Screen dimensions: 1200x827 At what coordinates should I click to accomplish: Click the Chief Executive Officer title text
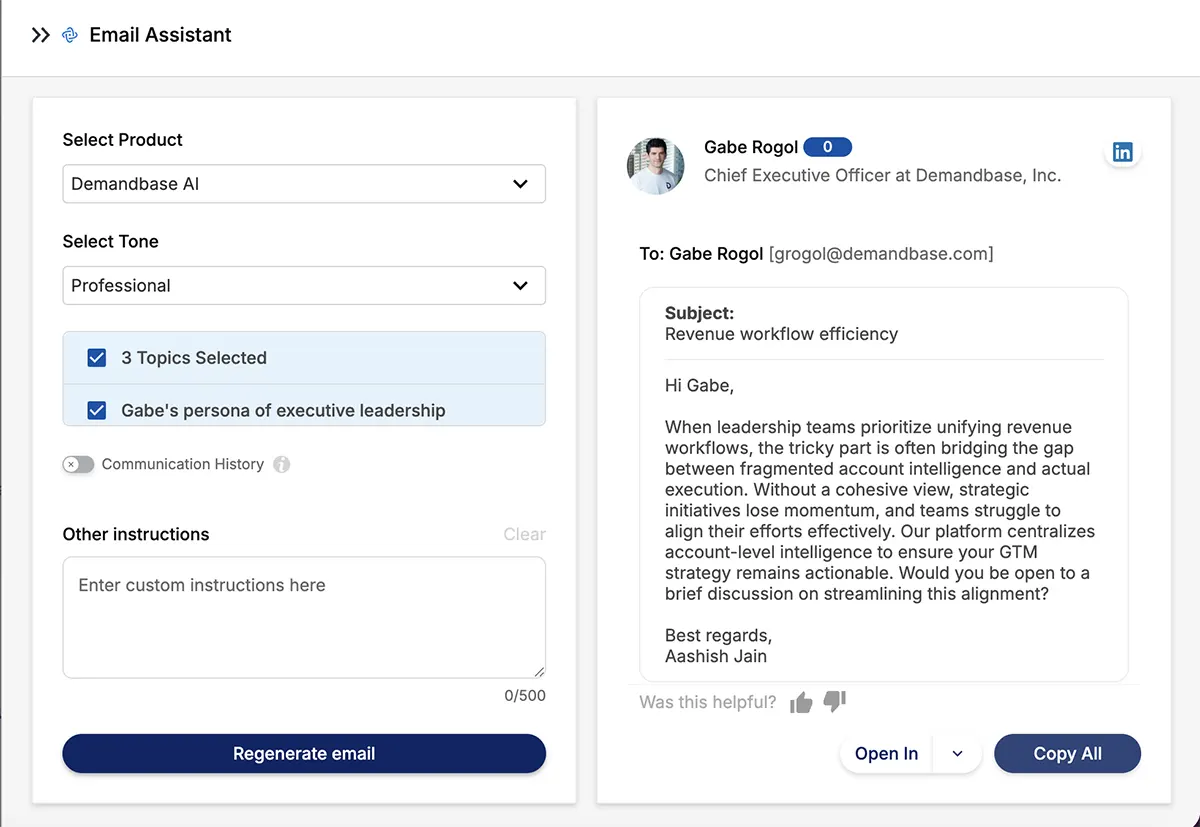[x=882, y=175]
